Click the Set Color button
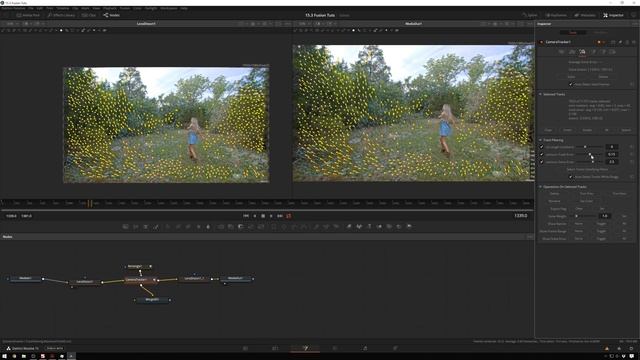 (x=587, y=201)
